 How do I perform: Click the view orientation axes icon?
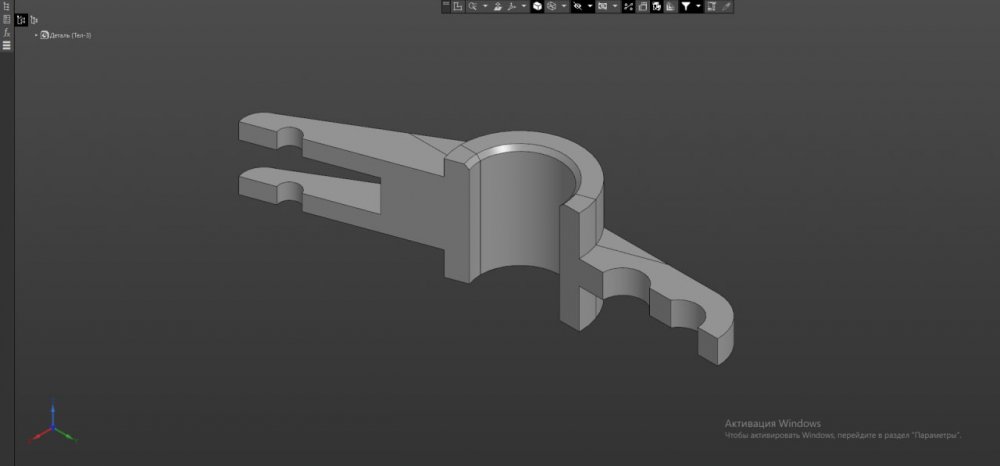tap(511, 6)
